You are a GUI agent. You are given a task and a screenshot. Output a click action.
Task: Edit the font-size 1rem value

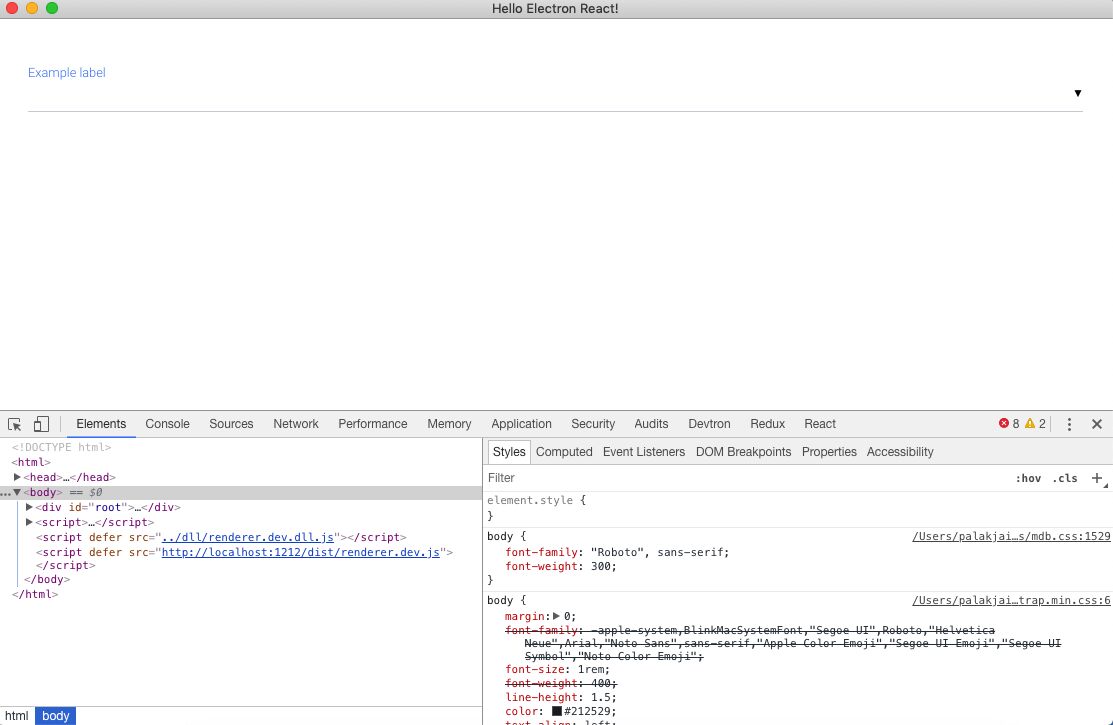pos(593,670)
